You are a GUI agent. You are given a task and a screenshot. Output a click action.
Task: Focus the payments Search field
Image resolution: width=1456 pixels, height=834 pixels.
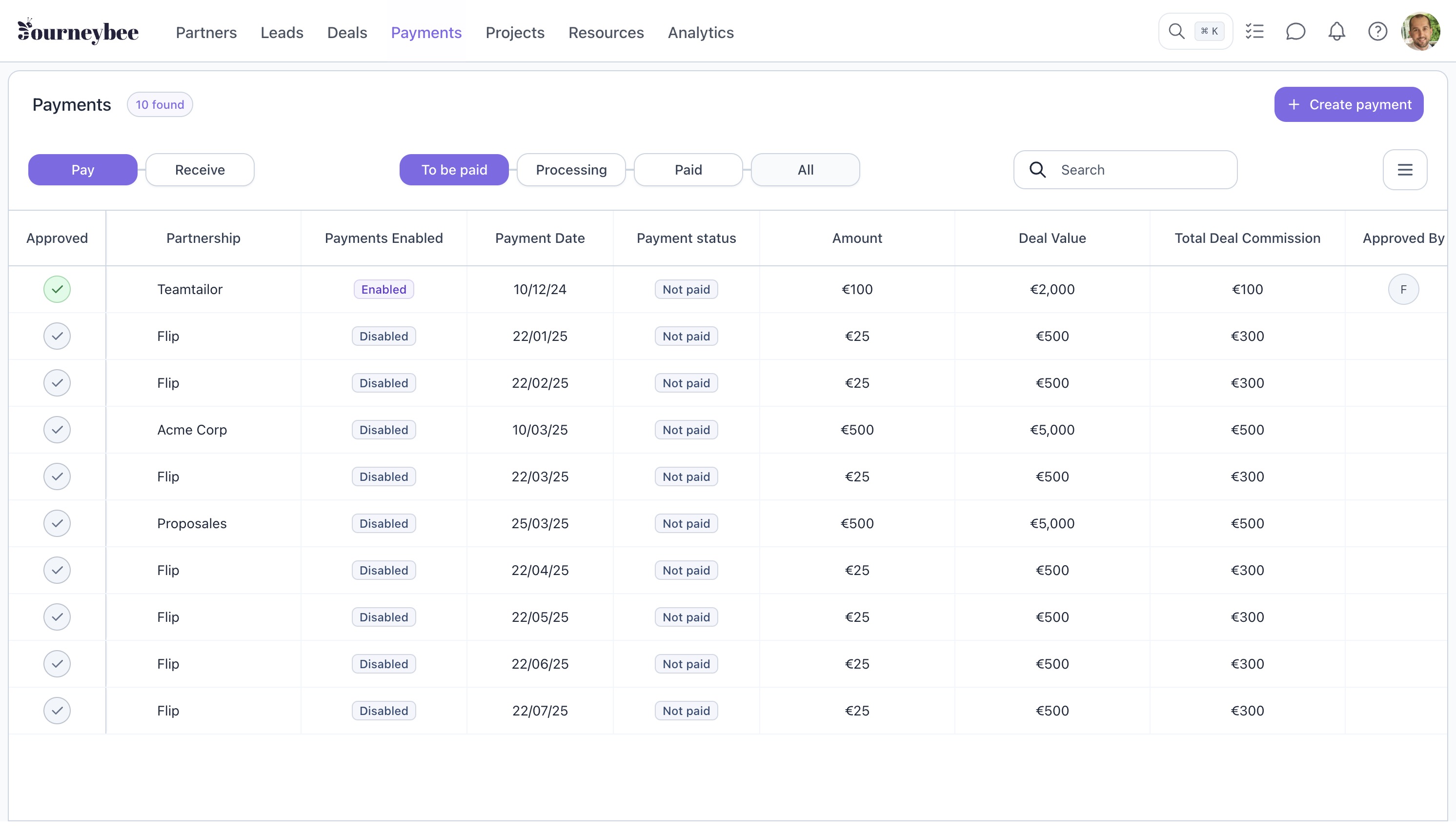click(1125, 170)
